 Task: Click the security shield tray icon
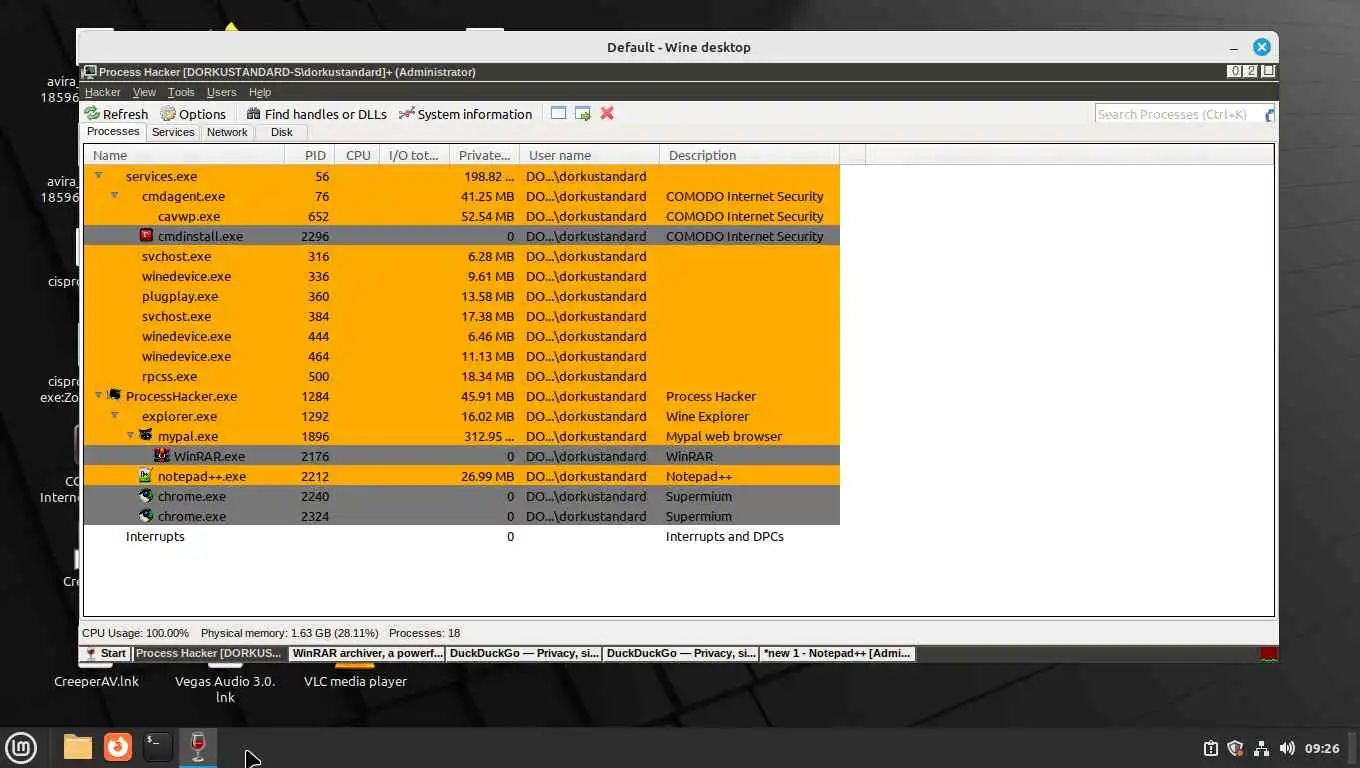[x=1235, y=748]
